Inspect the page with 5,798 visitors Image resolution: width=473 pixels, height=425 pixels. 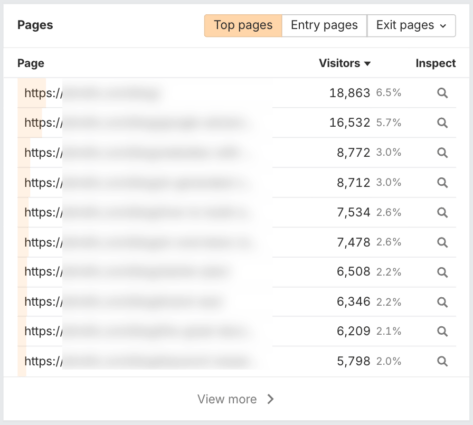[442, 361]
